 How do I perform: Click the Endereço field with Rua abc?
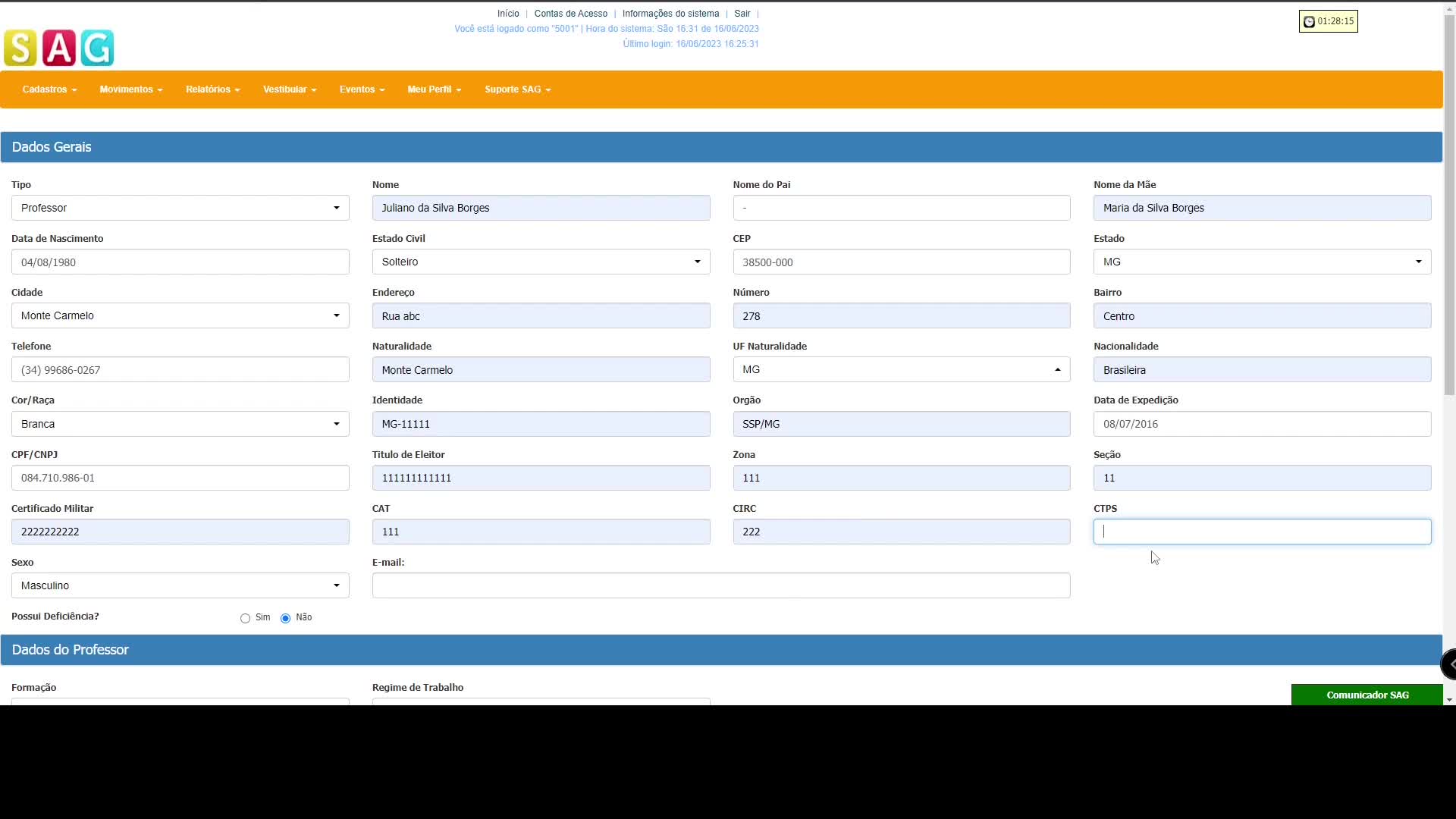coord(541,315)
